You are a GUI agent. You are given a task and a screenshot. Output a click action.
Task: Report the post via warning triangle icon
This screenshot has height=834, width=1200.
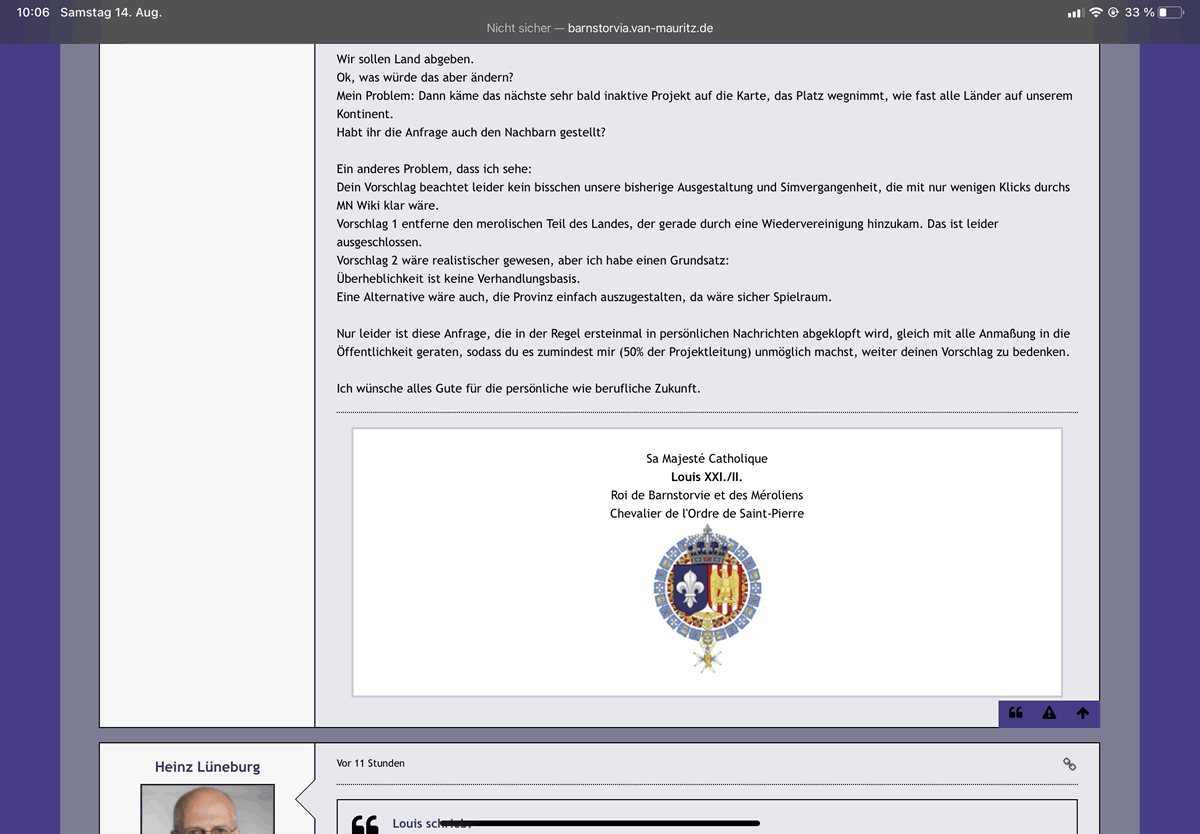(1049, 713)
